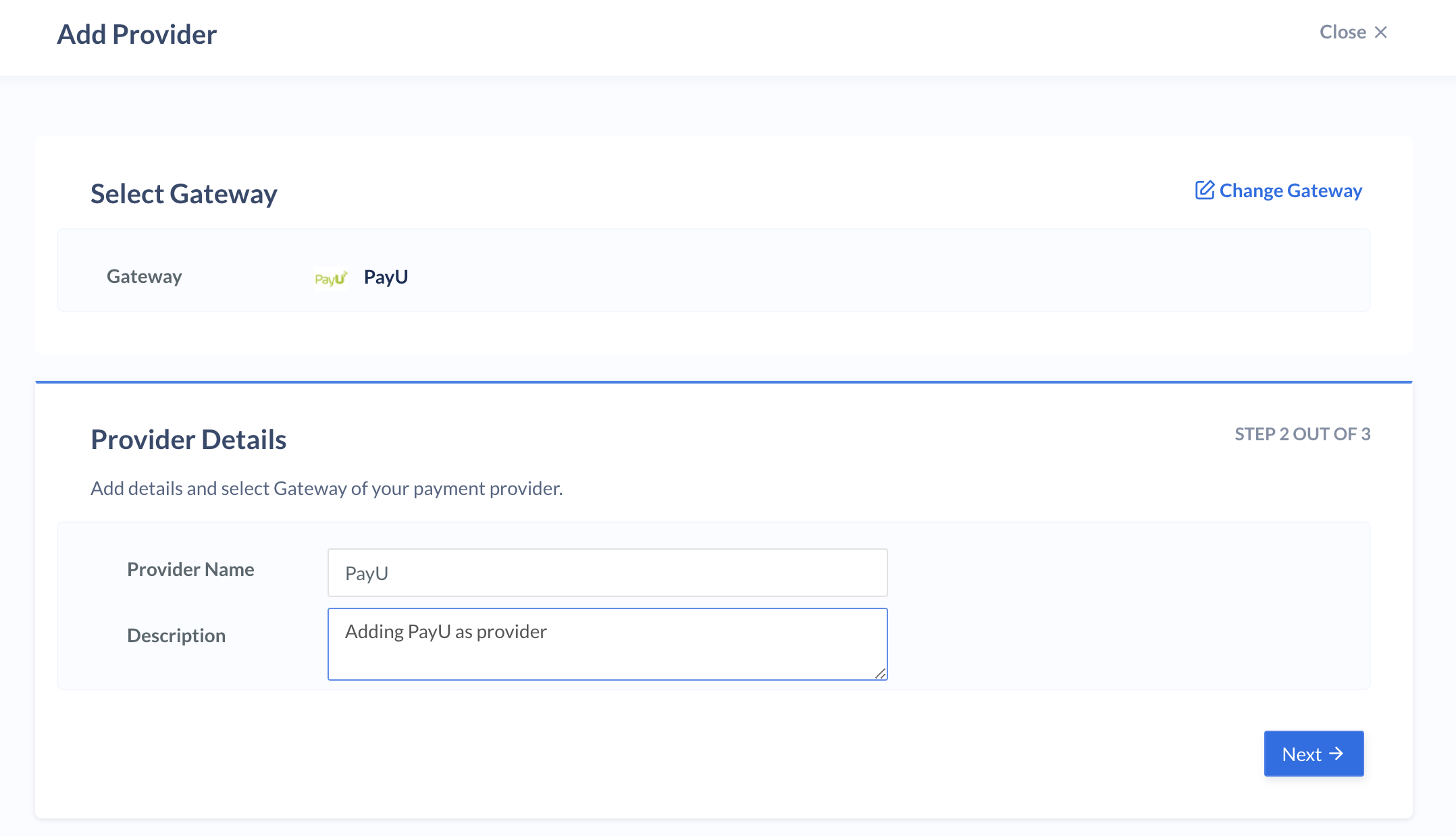This screenshot has width=1456, height=836.
Task: Click the Next button
Action: tap(1314, 754)
